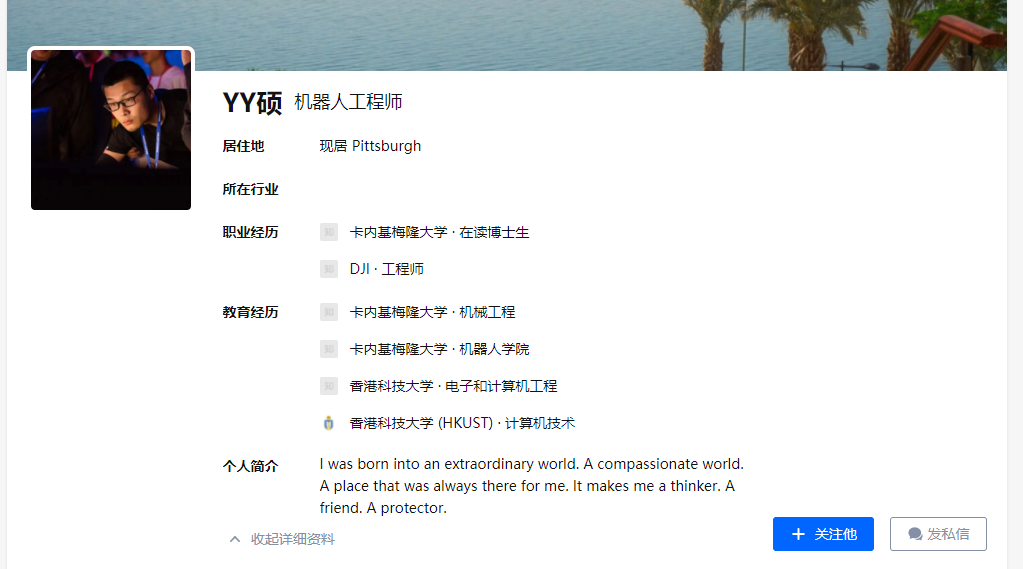Click the bio text starting 'I was born'
1023x569 pixels.
(x=532, y=485)
